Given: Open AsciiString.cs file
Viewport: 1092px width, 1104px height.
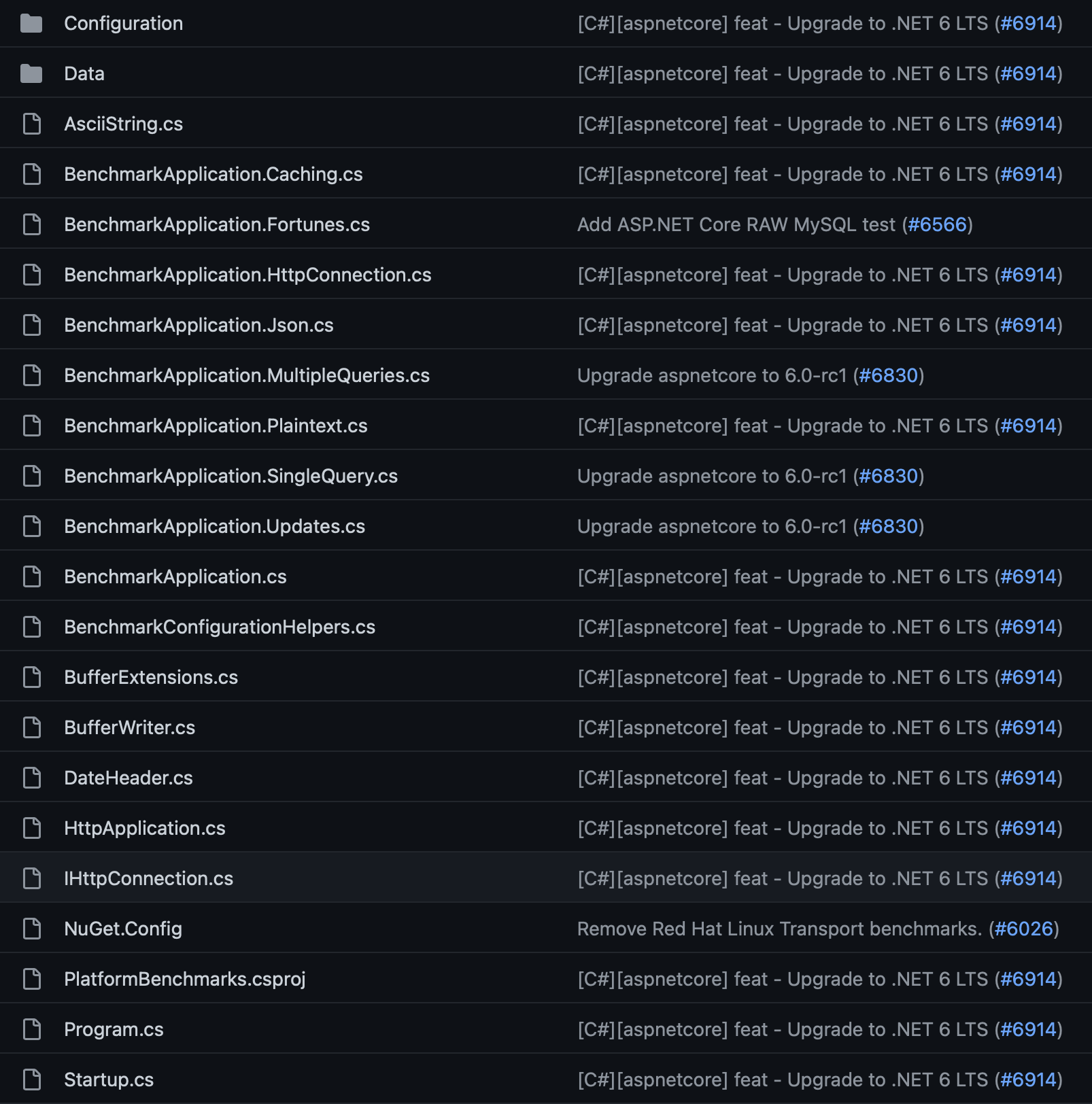Looking at the screenshot, I should (124, 124).
